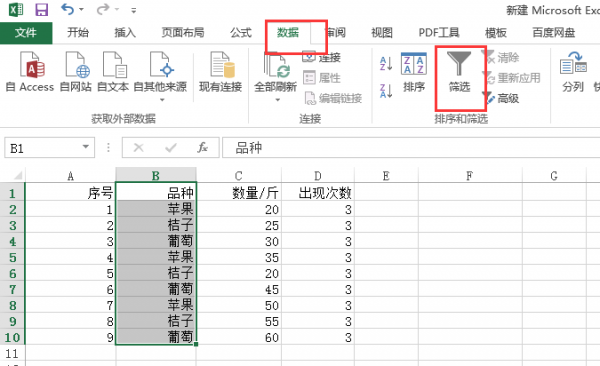
Task: Open the 排序 sort dialog
Action: click(x=414, y=73)
